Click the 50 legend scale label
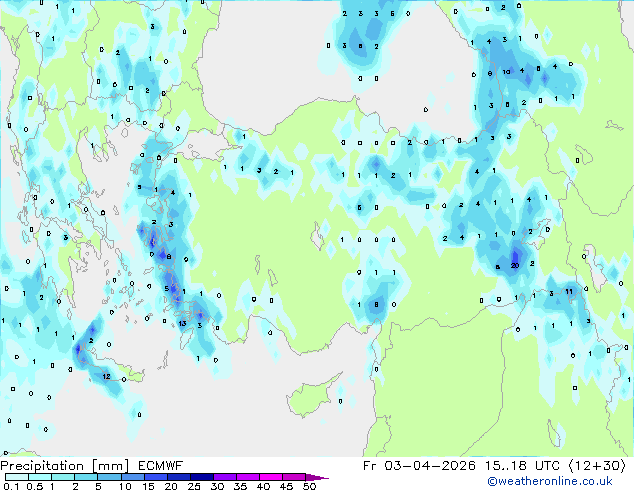Viewport: 634px width, 490px height. click(309, 486)
